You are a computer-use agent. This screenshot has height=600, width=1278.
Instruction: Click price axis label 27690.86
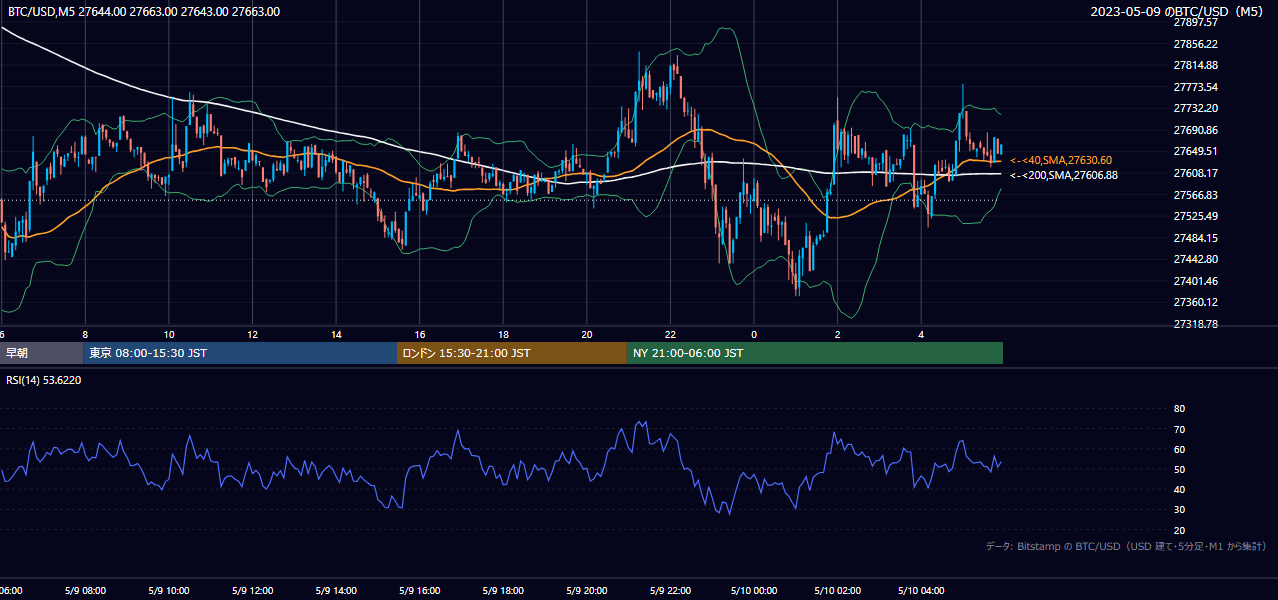click(x=1195, y=130)
